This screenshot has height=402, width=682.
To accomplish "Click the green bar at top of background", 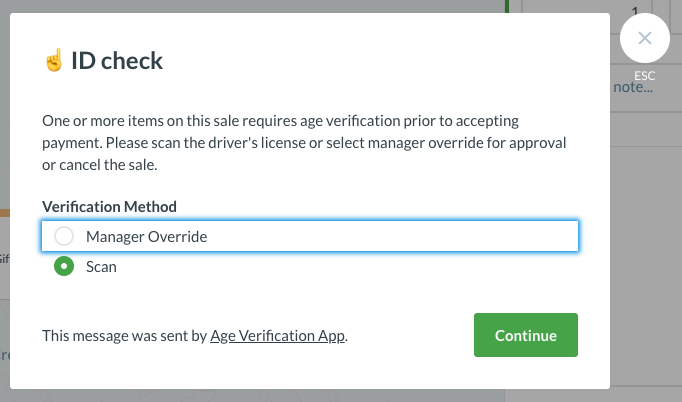I will click(507, 6).
